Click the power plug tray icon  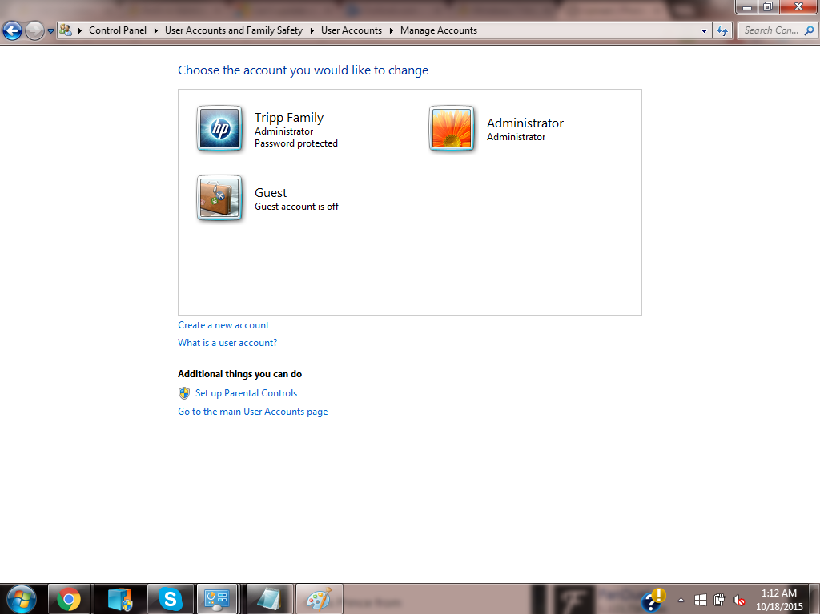(x=719, y=600)
